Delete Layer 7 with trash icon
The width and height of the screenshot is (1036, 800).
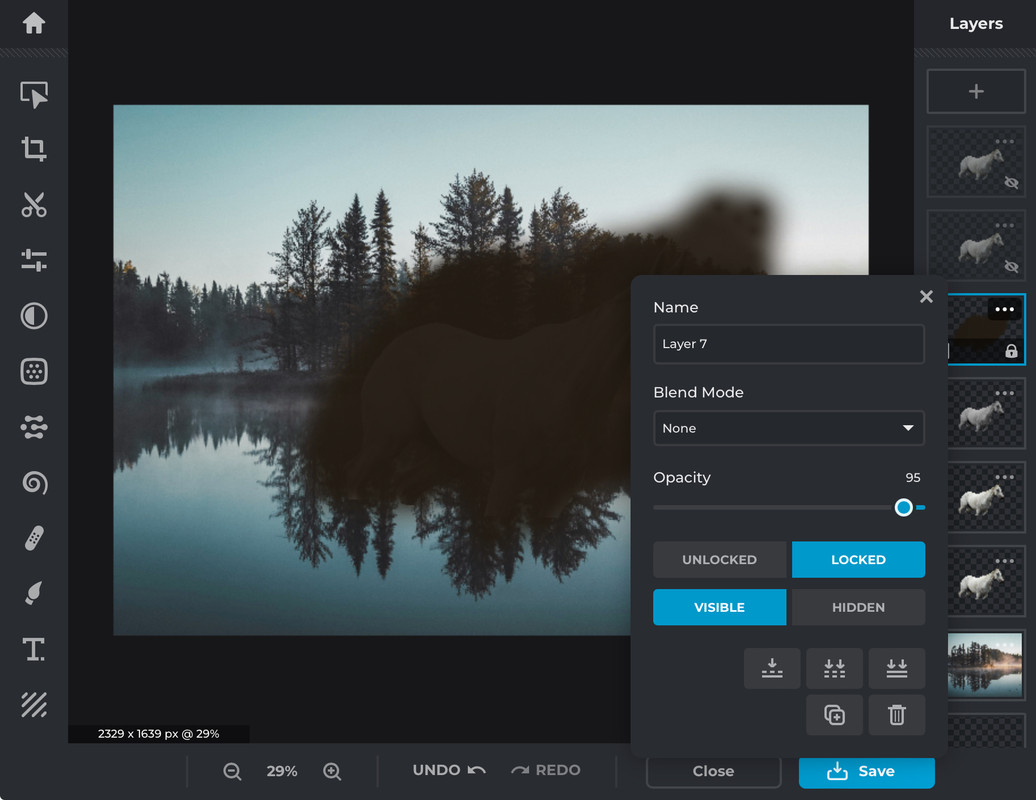[897, 715]
